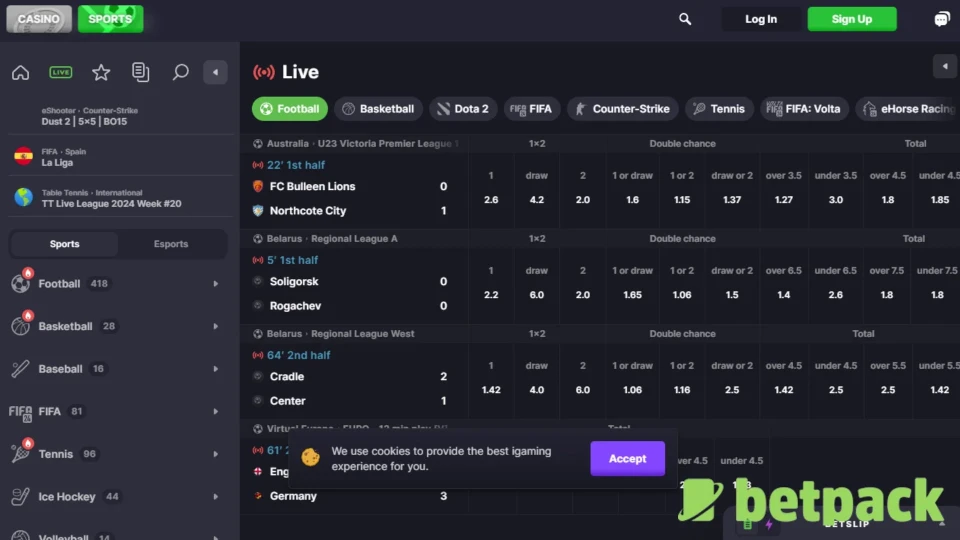Select Tennis racket icon in sidebar

(x=20, y=454)
